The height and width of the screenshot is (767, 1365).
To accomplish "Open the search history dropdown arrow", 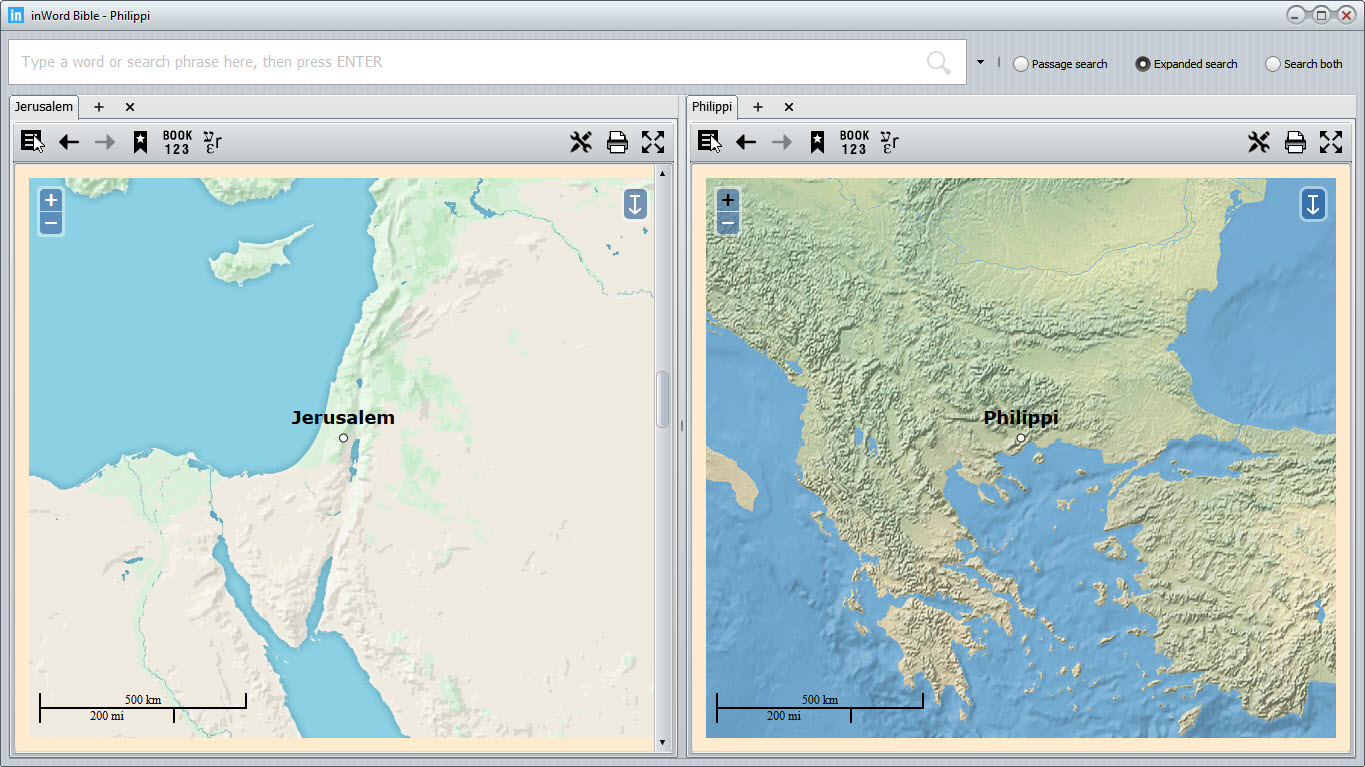I will 980,62.
